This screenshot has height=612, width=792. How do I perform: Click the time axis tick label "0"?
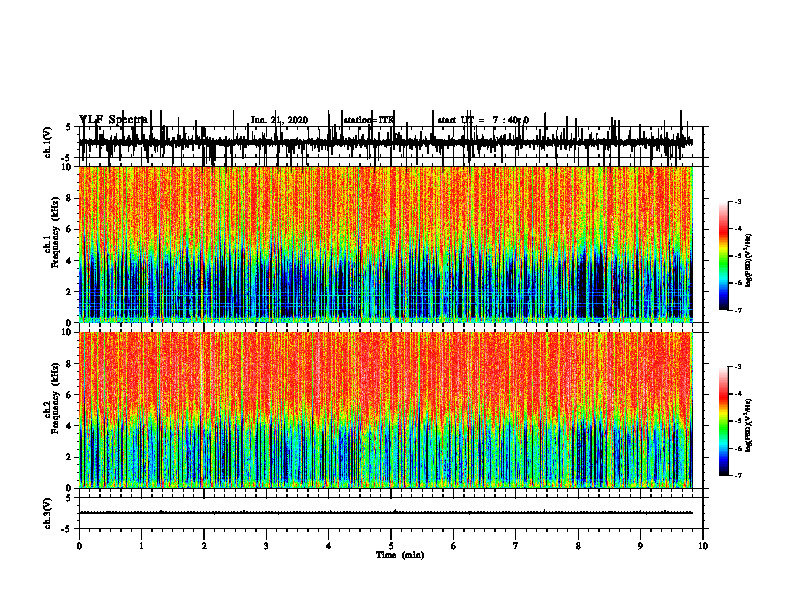pos(79,546)
